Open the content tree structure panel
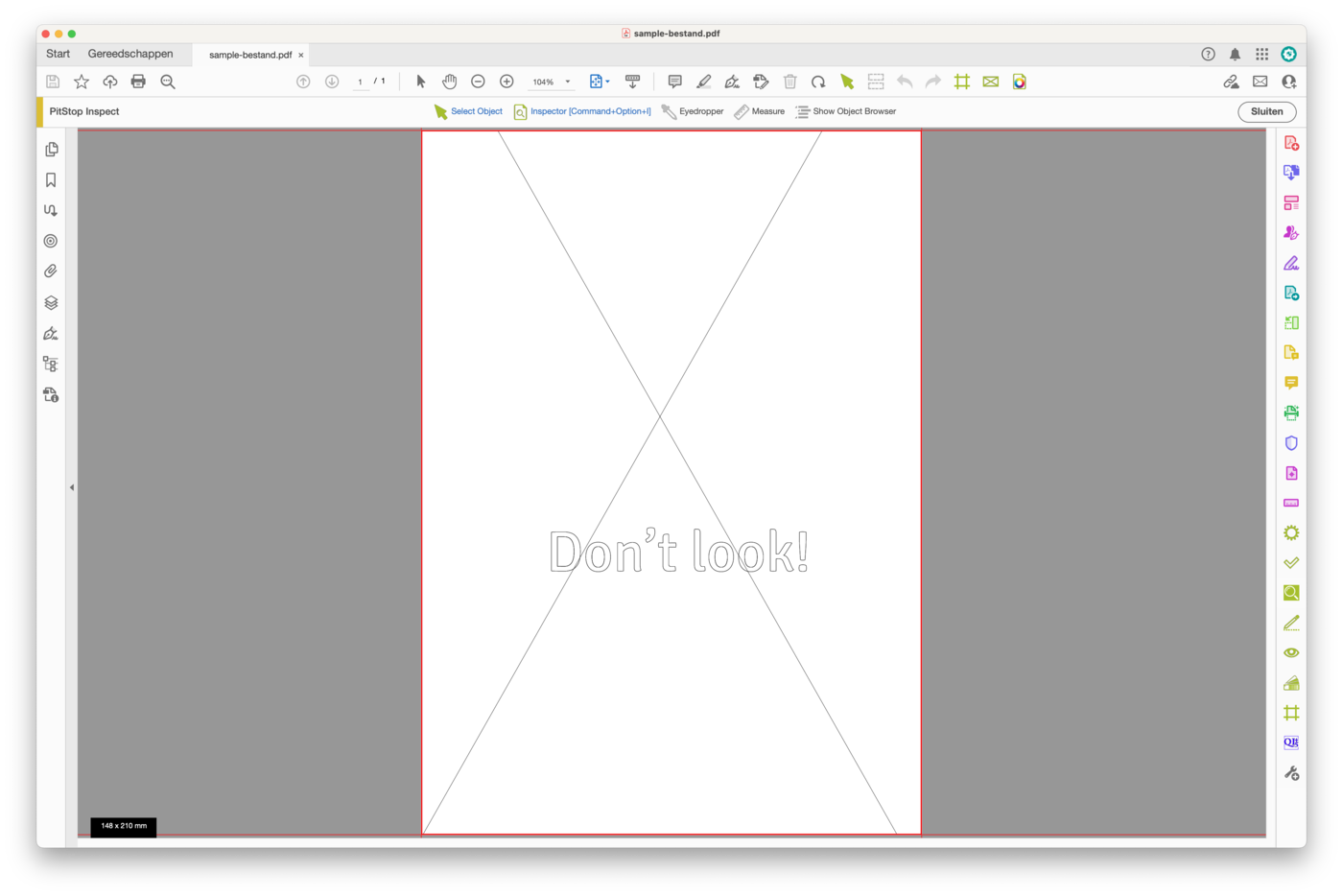1343x896 pixels. [51, 365]
